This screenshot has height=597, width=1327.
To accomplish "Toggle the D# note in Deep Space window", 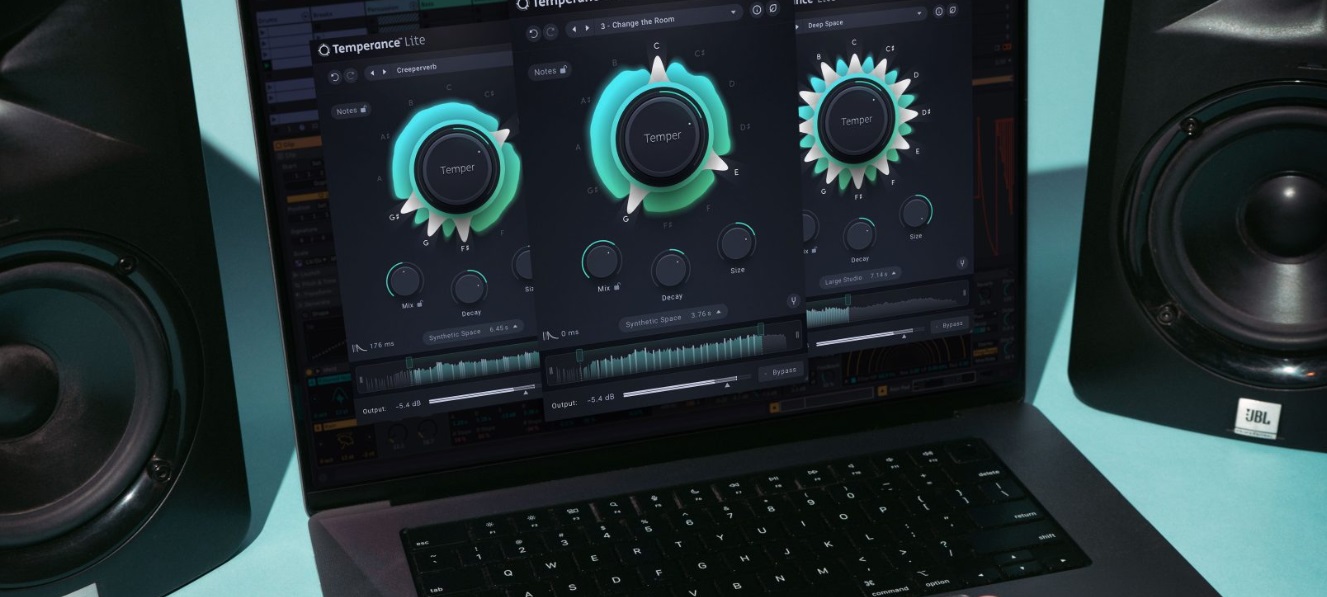I will click(x=927, y=112).
